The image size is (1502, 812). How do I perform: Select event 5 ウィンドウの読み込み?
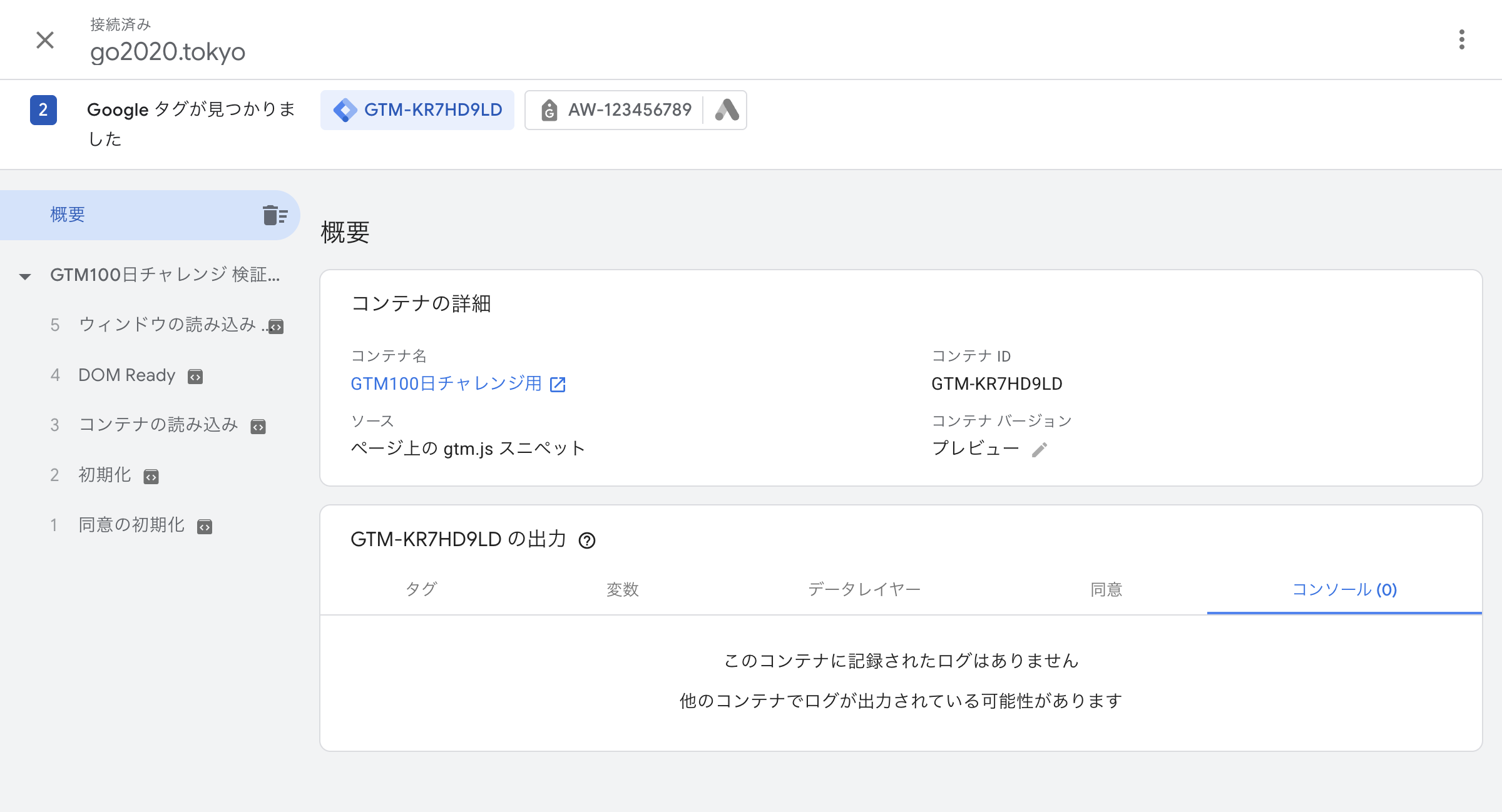(x=166, y=325)
